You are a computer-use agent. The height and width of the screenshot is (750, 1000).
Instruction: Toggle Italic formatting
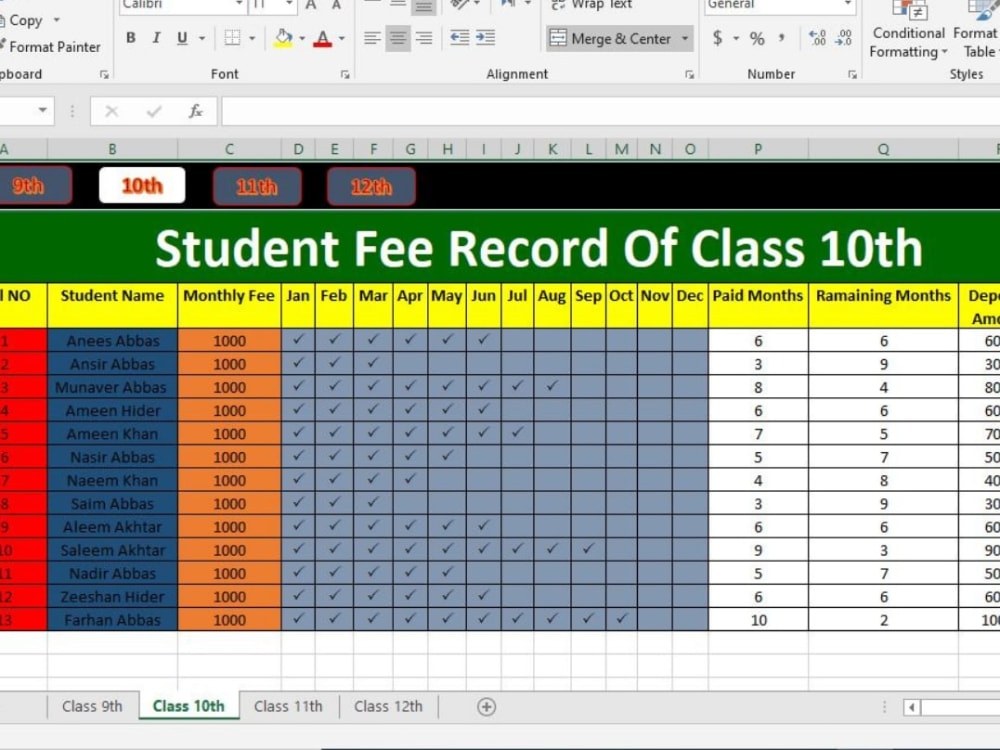click(156, 38)
